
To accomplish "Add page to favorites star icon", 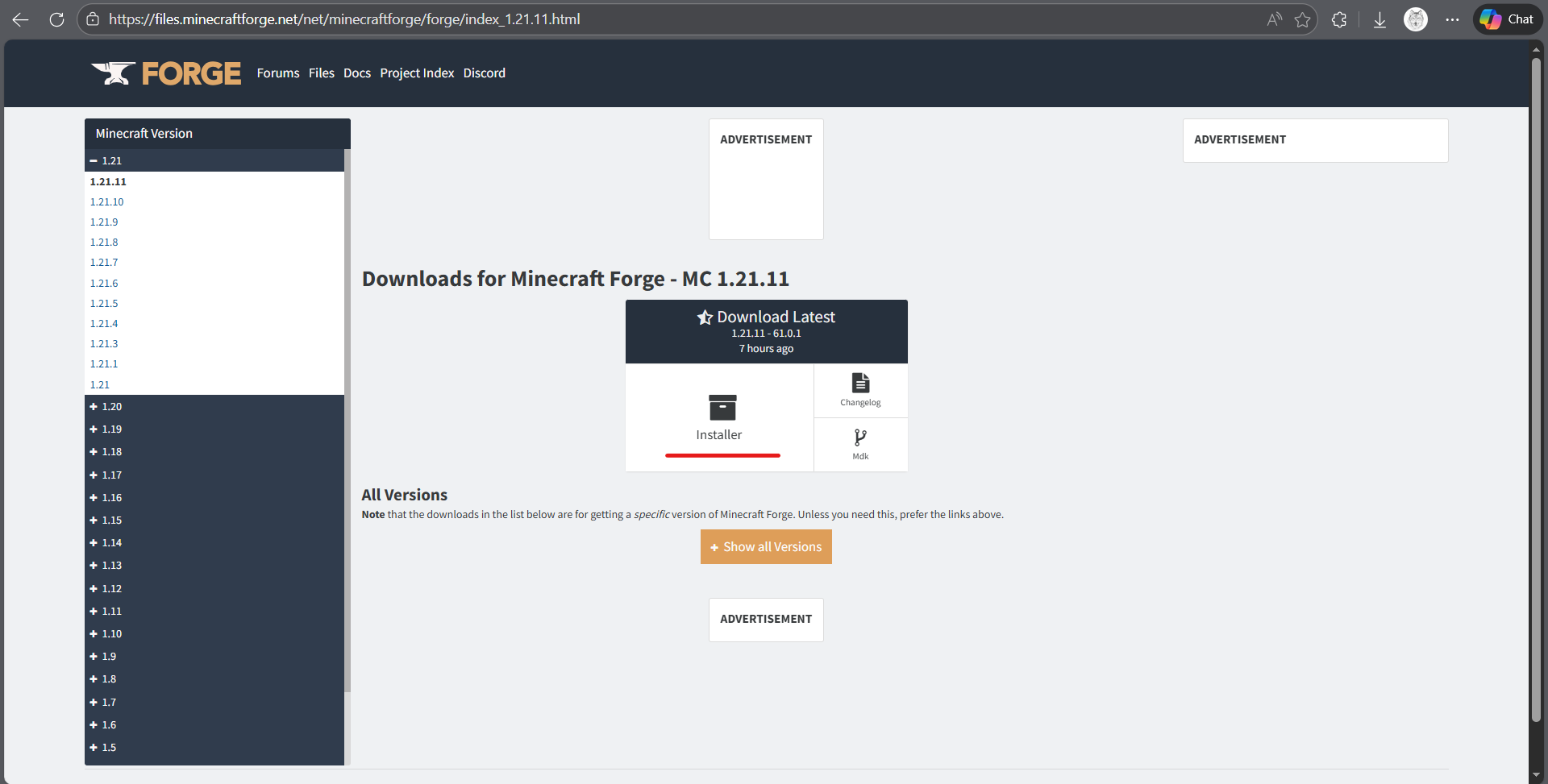I will tap(1302, 19).
